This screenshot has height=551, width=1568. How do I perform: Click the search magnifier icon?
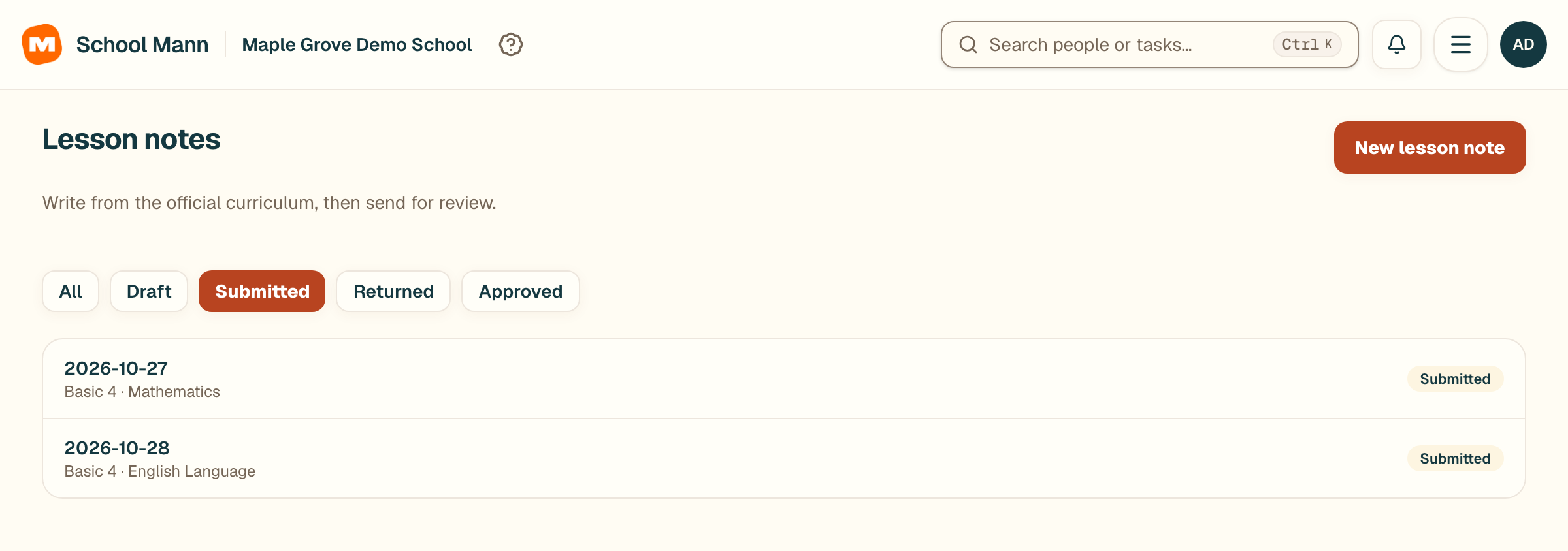(968, 44)
